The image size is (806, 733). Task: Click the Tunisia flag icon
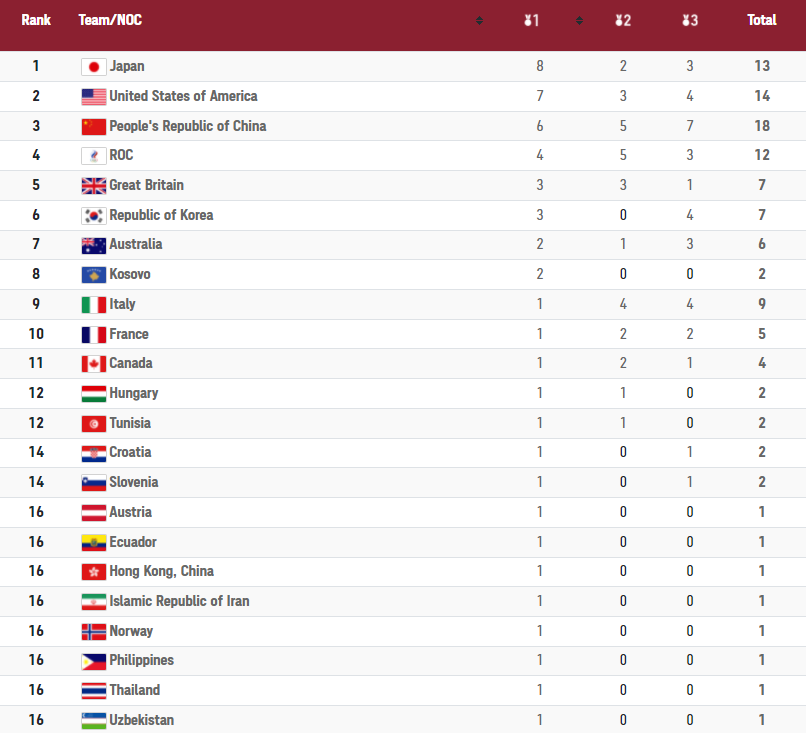(x=94, y=424)
